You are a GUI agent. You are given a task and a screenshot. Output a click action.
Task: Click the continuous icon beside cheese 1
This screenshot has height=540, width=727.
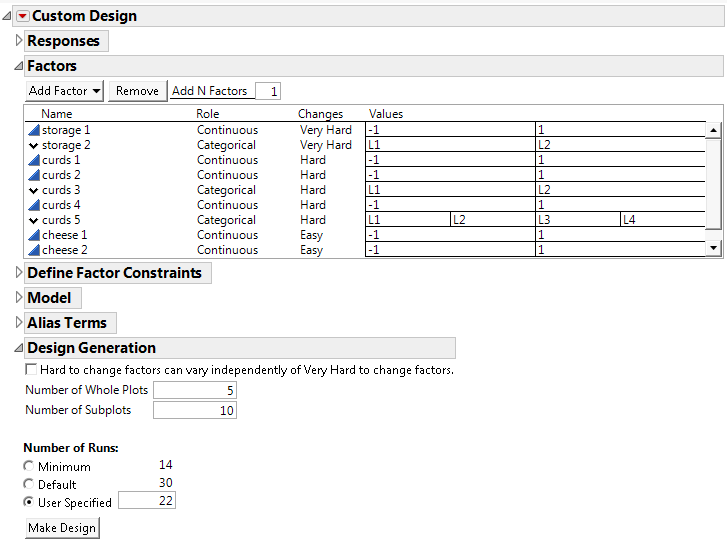tap(34, 235)
